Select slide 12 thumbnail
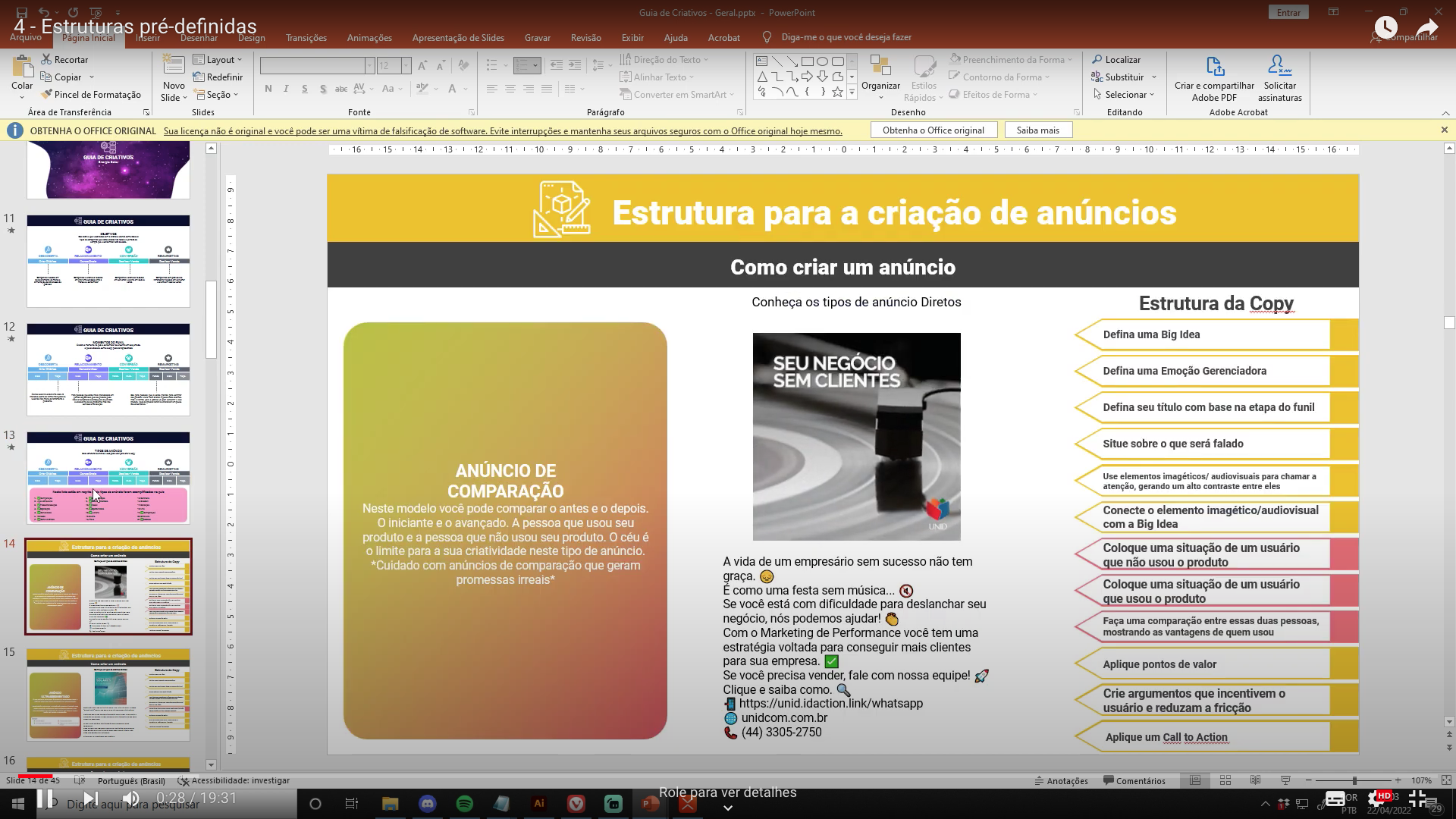 (108, 369)
